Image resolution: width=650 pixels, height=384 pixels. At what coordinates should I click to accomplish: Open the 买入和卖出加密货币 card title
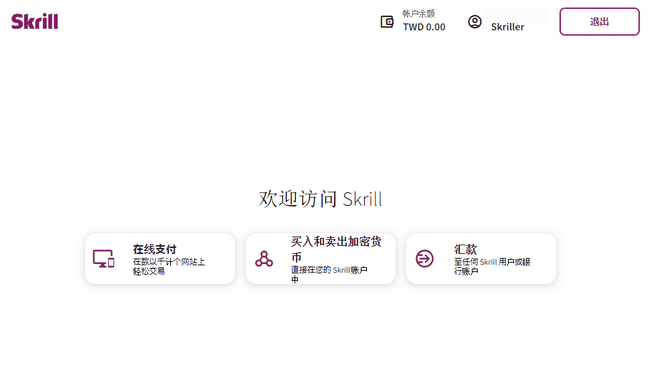[x=336, y=249]
